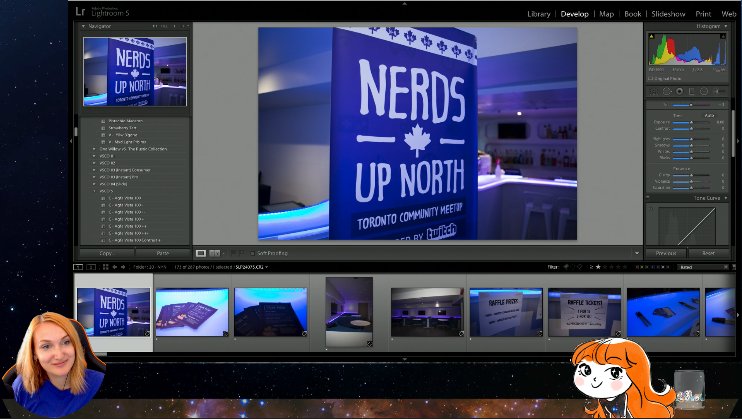Image resolution: width=742 pixels, height=419 pixels.
Task: Toggle highlight clipping indicator in histogram
Action: tap(723, 36)
